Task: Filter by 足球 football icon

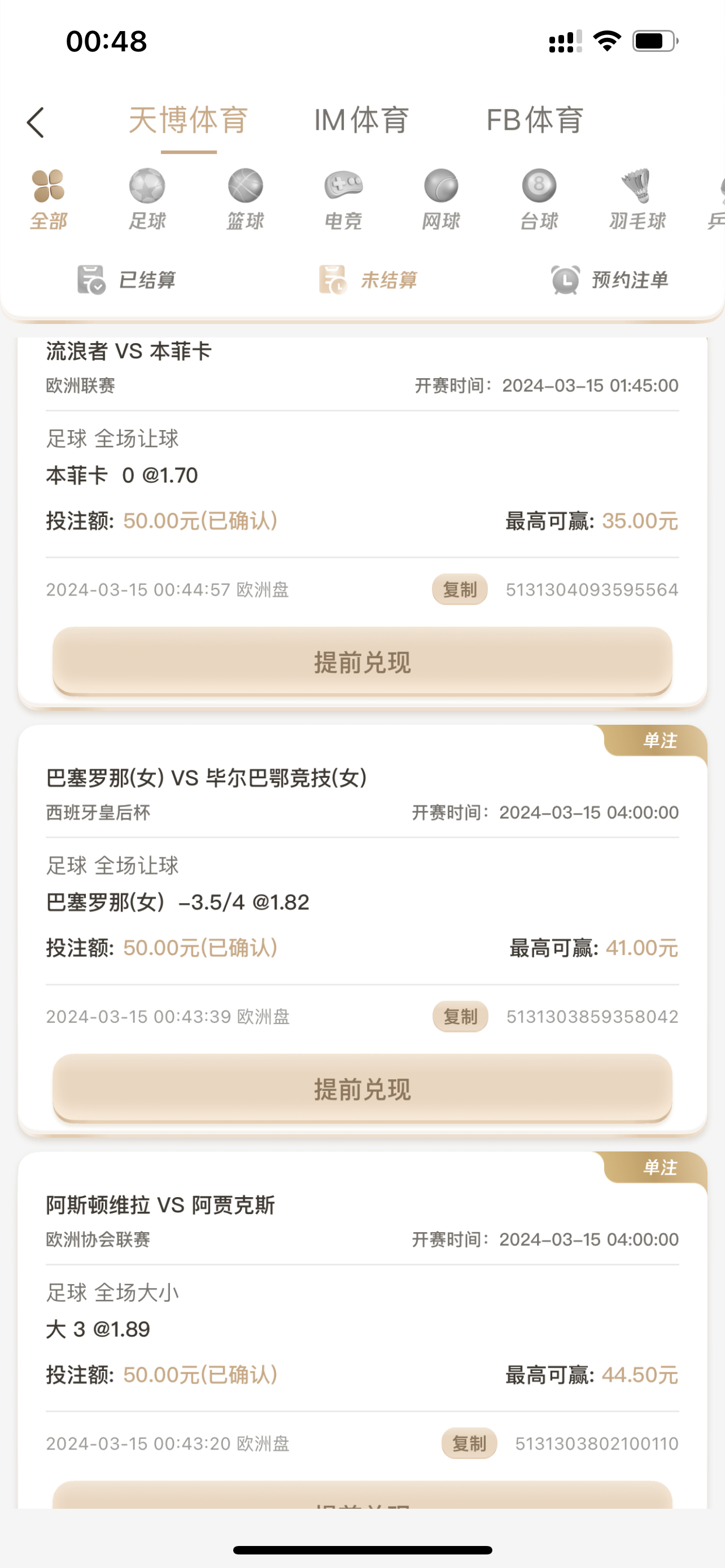Action: [147, 186]
